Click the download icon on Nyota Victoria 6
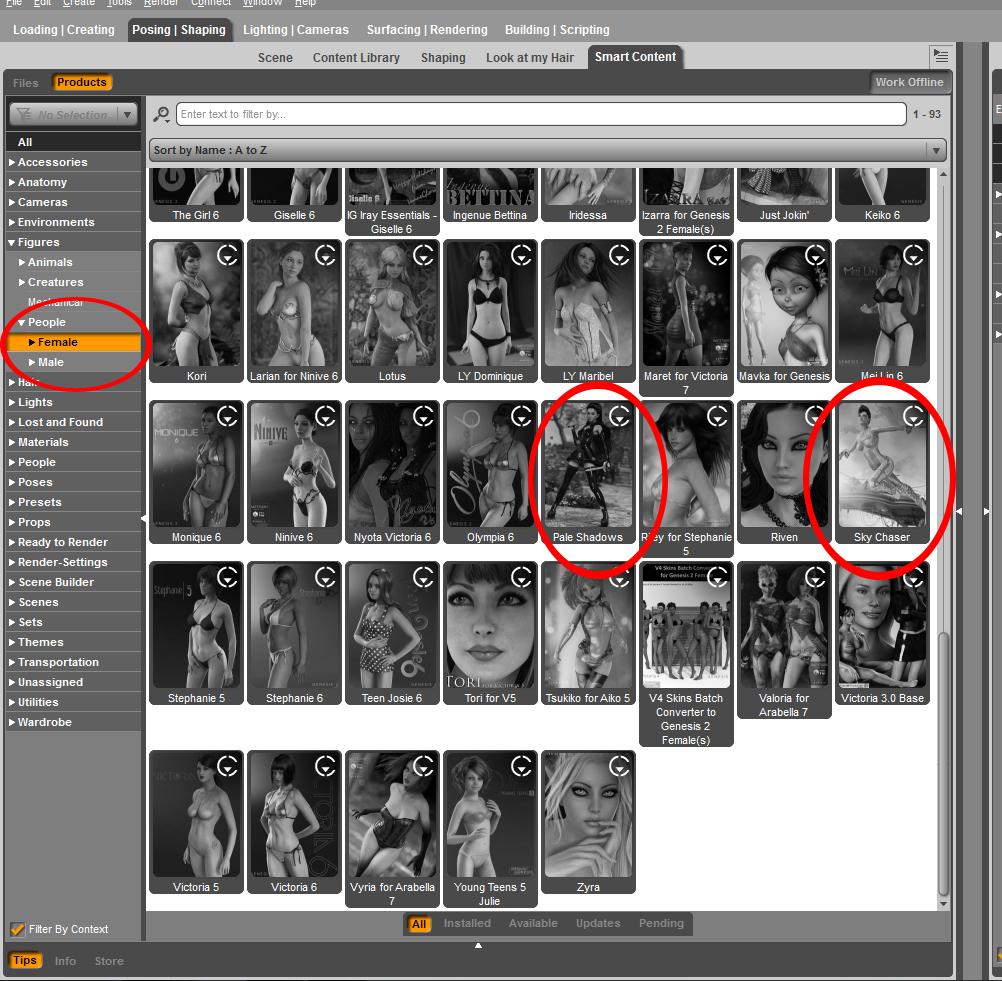Image resolution: width=1002 pixels, height=981 pixels. (x=424, y=417)
